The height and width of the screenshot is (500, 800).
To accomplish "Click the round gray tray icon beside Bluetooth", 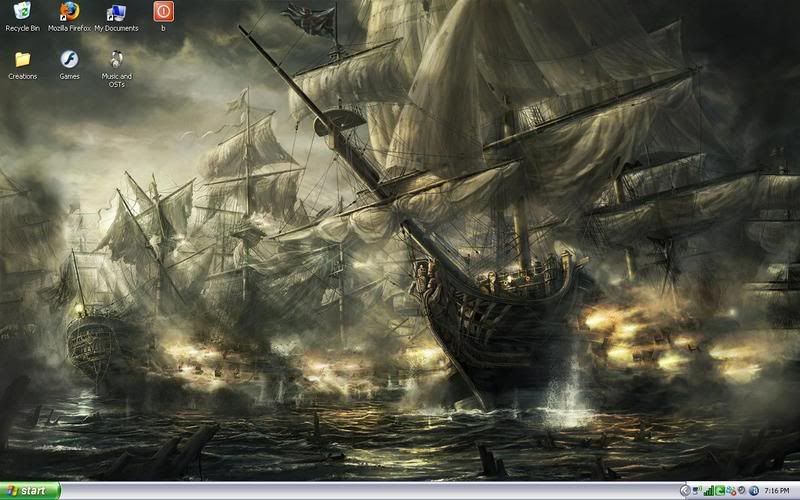I will [x=741, y=491].
